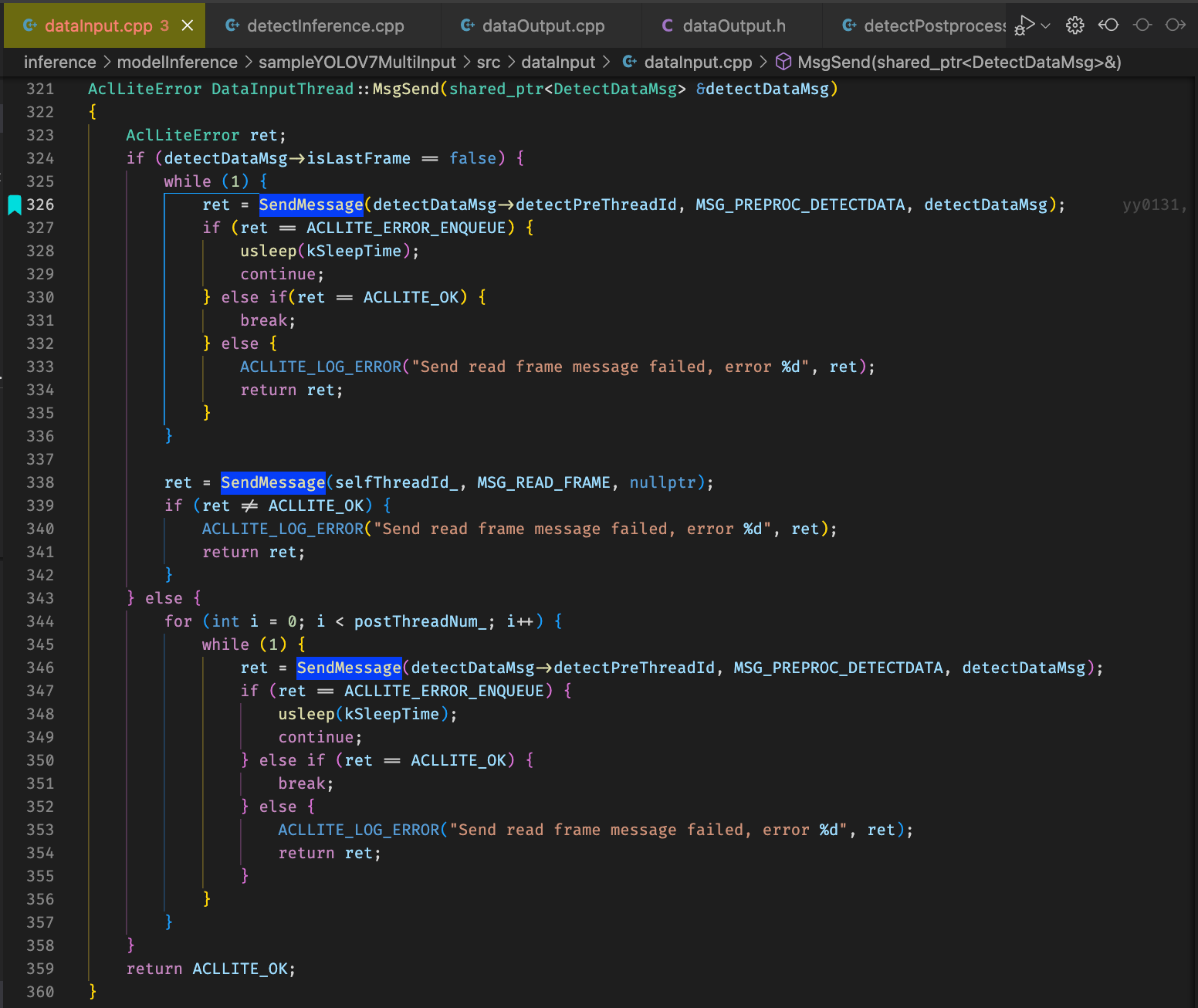Click the sampleYOLOV7MultiInput breadcrumb
This screenshot has height=1008, width=1198.
tap(357, 63)
